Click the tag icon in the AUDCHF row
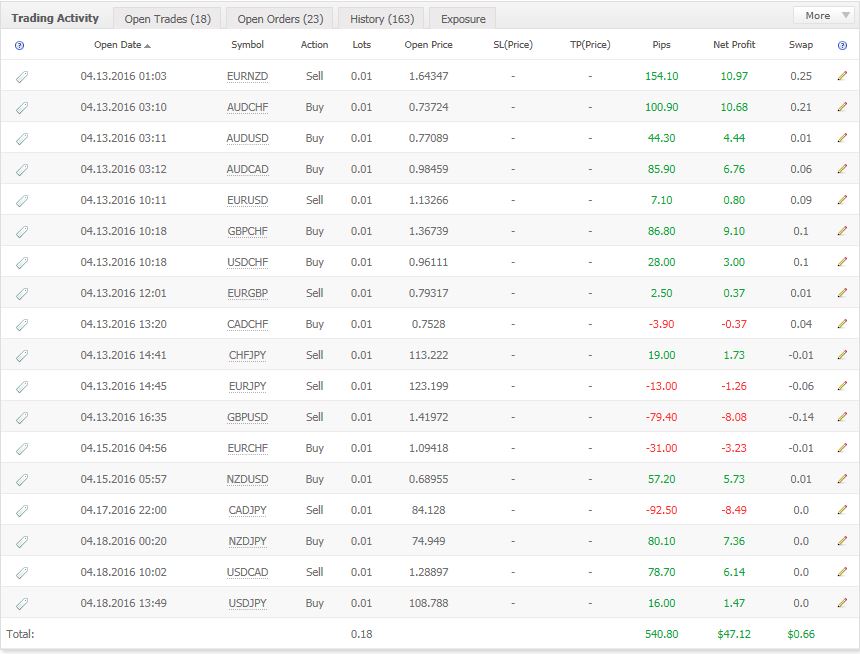The width and height of the screenshot is (860, 654). (x=22, y=108)
